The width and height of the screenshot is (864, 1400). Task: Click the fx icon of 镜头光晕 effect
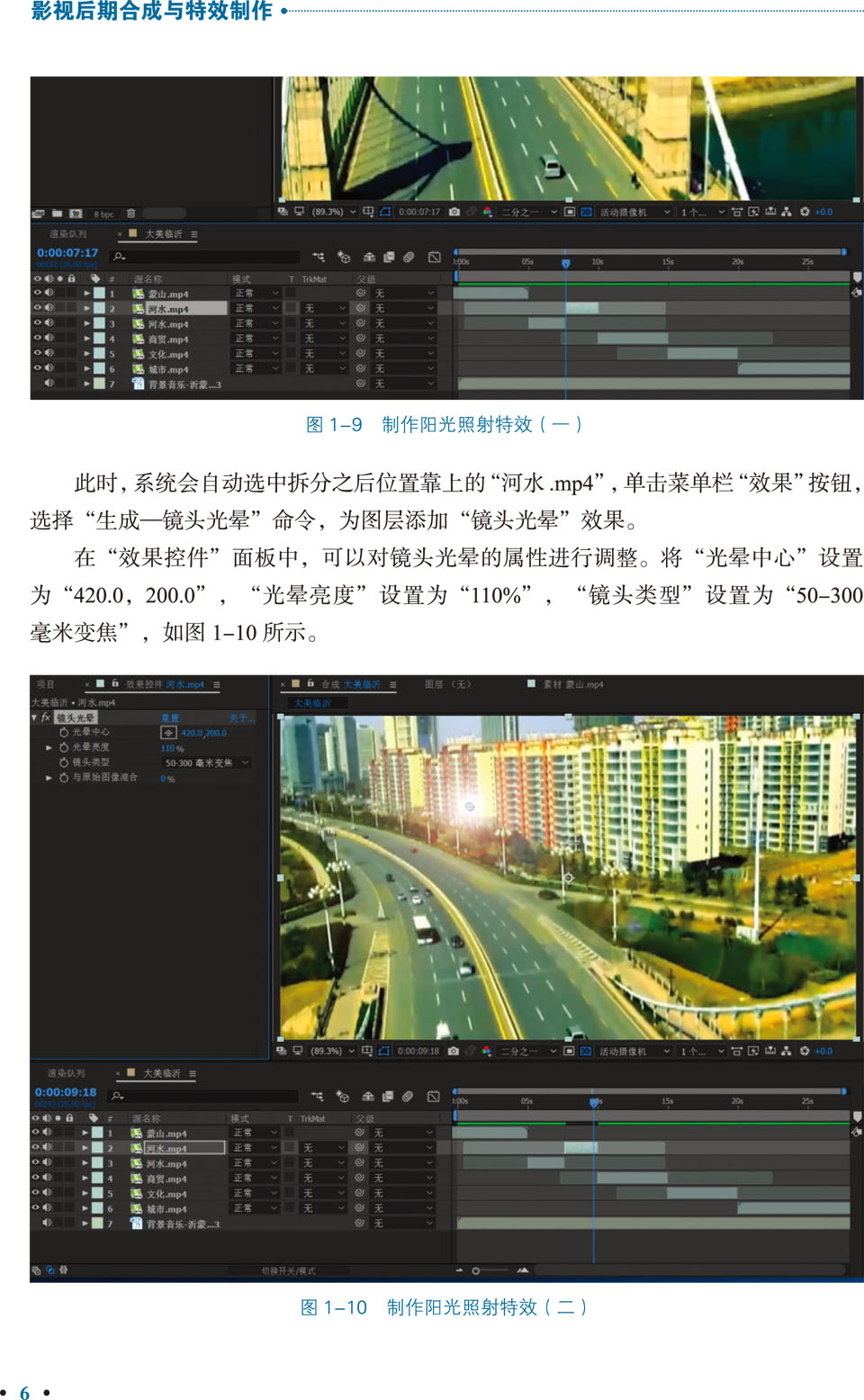tap(45, 718)
